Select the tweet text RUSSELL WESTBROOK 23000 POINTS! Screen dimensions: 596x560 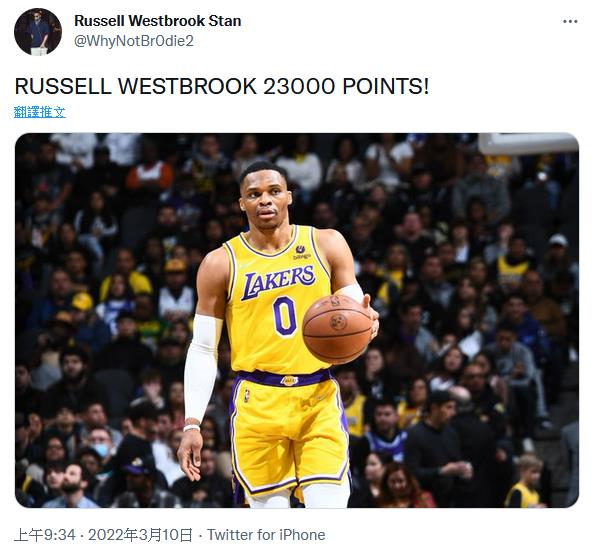pyautogui.click(x=222, y=86)
